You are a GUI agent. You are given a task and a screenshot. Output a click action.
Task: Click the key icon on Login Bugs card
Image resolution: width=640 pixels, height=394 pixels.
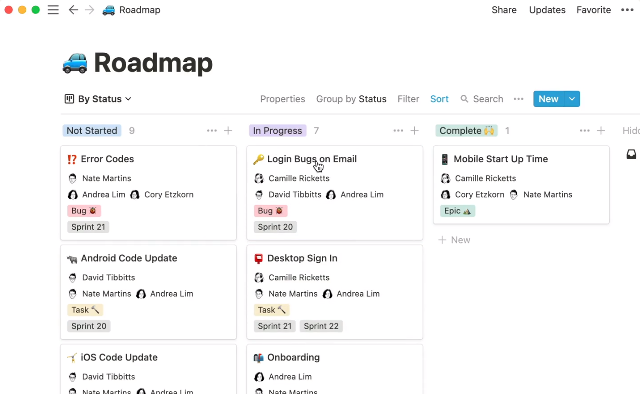[x=258, y=159]
